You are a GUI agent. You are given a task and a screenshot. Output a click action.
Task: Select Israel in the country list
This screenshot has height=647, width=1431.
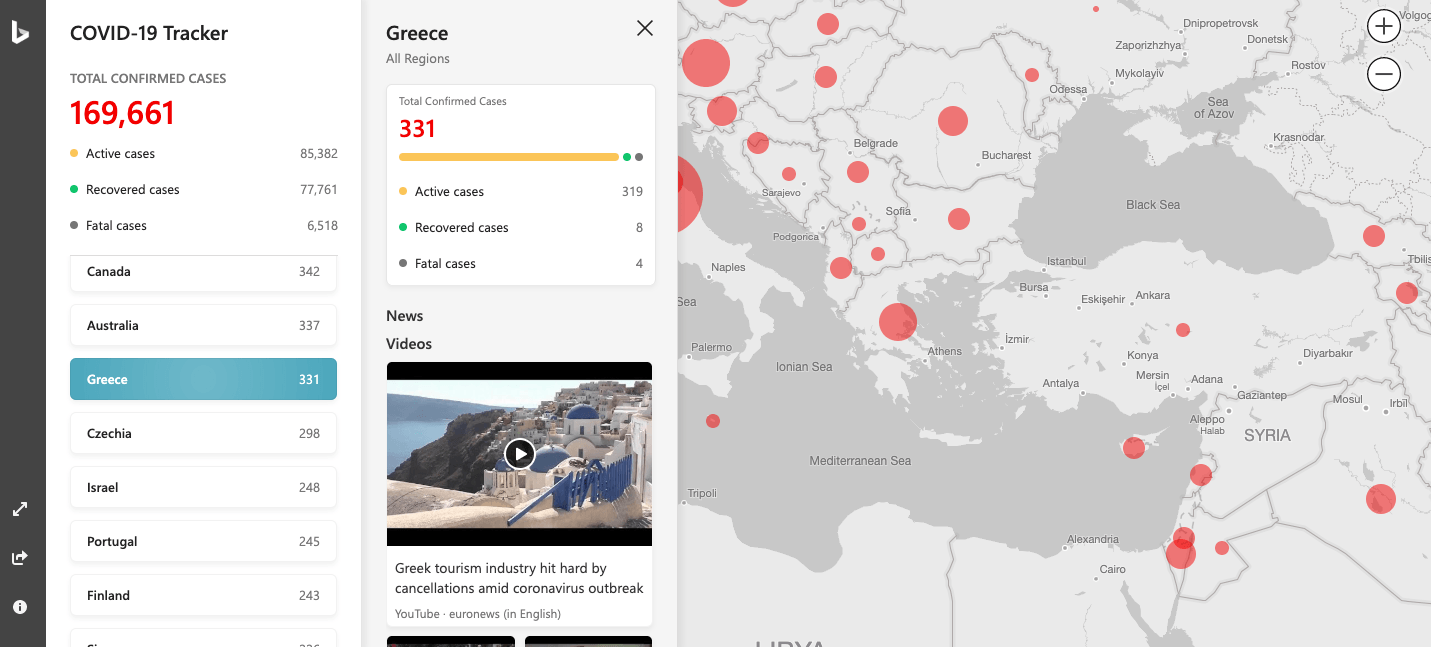tap(203, 488)
